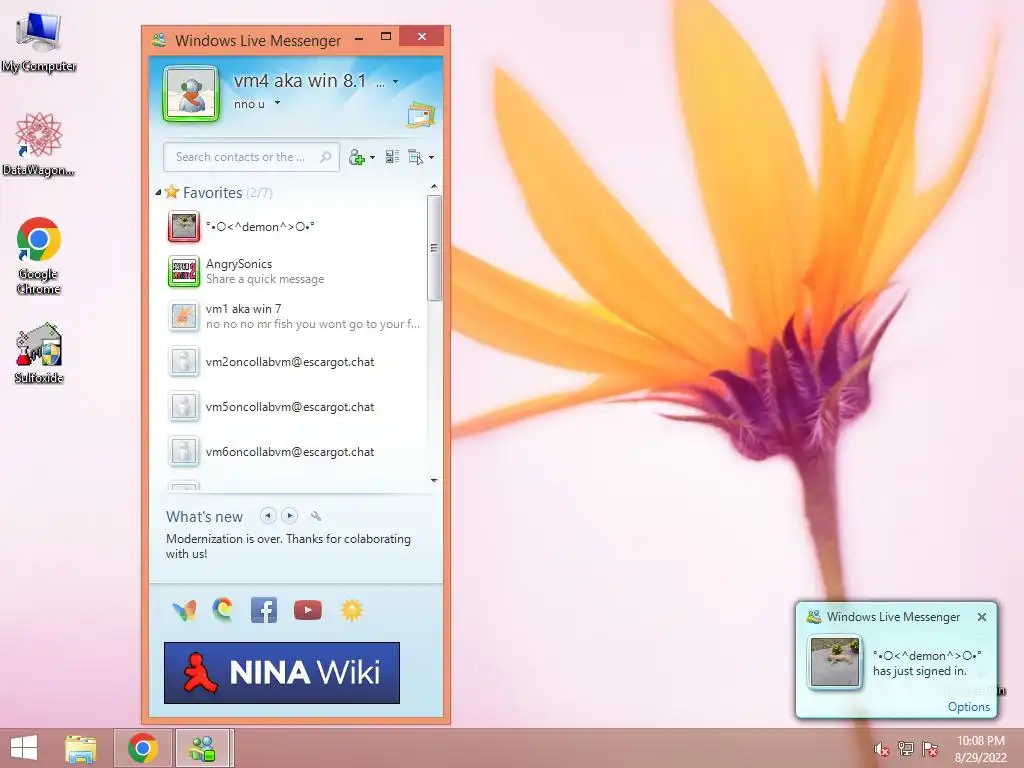The image size is (1024, 768).
Task: Click the vm6oncollabvm offline avatar icon
Action: [184, 451]
